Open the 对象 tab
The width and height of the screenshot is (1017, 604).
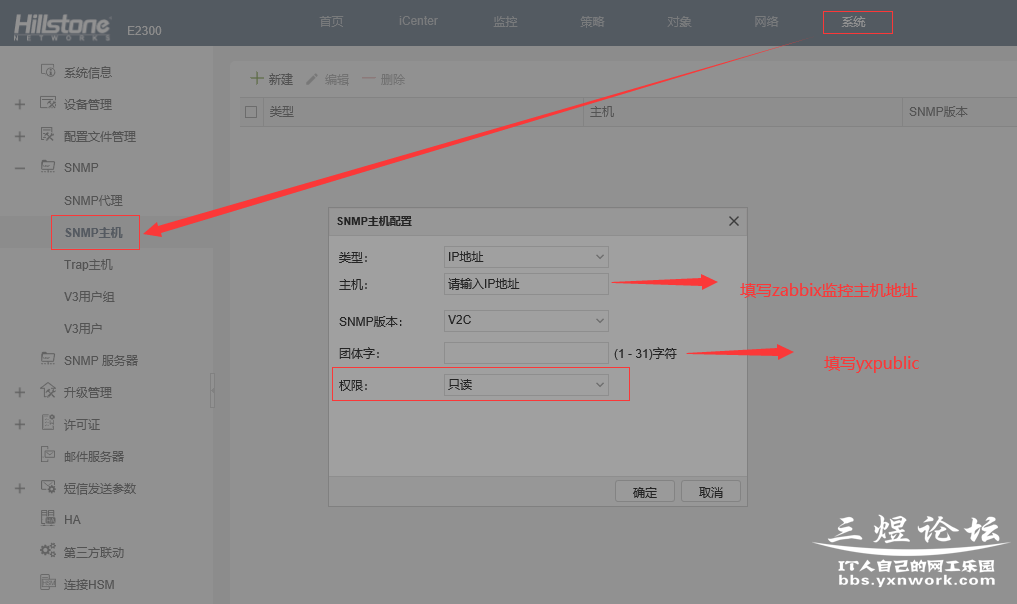[679, 21]
